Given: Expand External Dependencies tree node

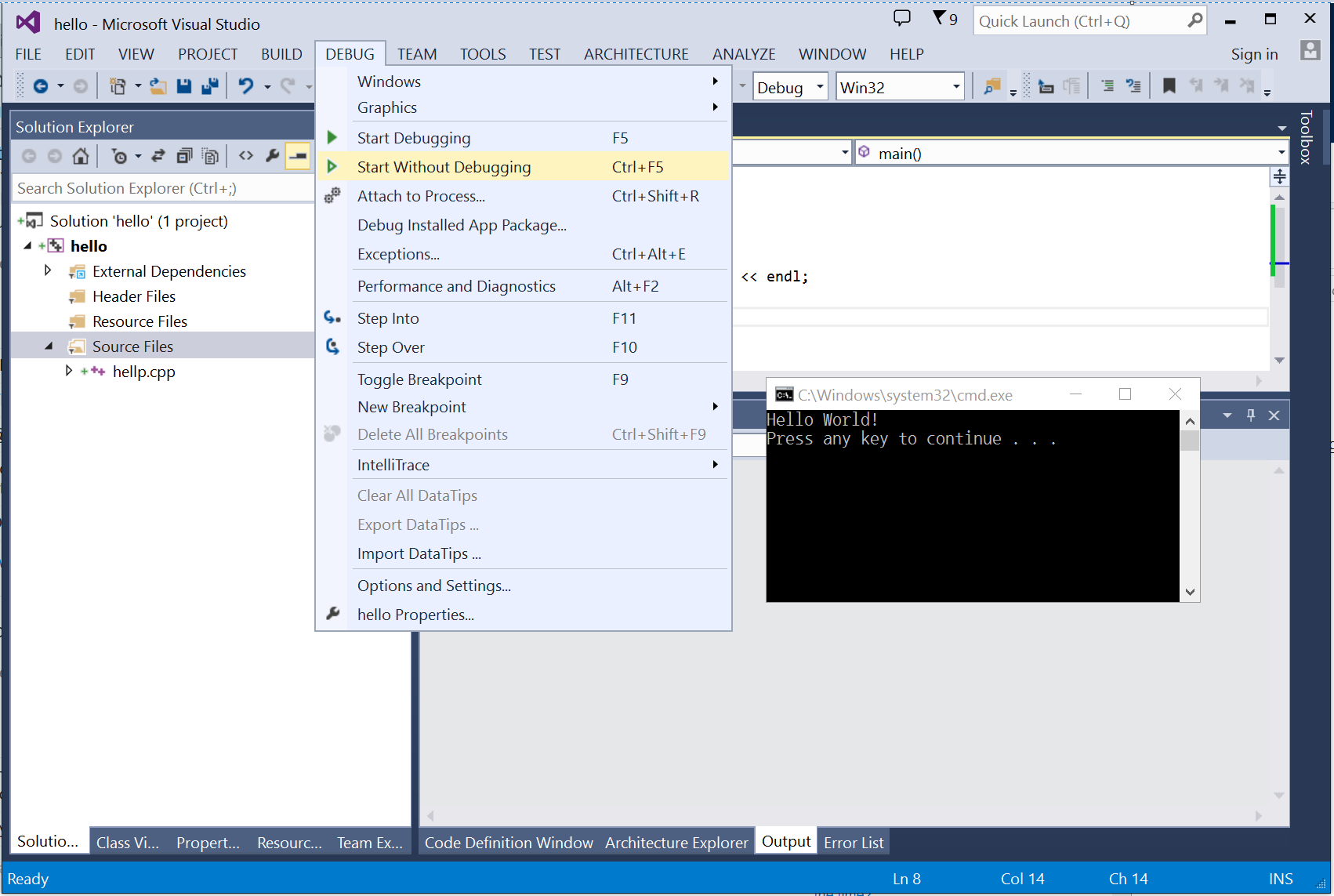Looking at the screenshot, I should coord(48,270).
